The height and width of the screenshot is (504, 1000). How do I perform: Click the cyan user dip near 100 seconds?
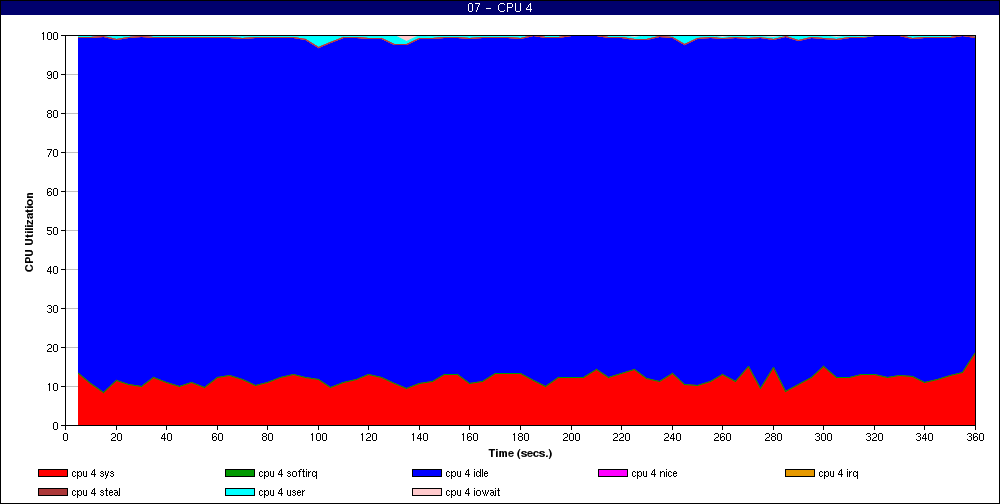[x=319, y=42]
